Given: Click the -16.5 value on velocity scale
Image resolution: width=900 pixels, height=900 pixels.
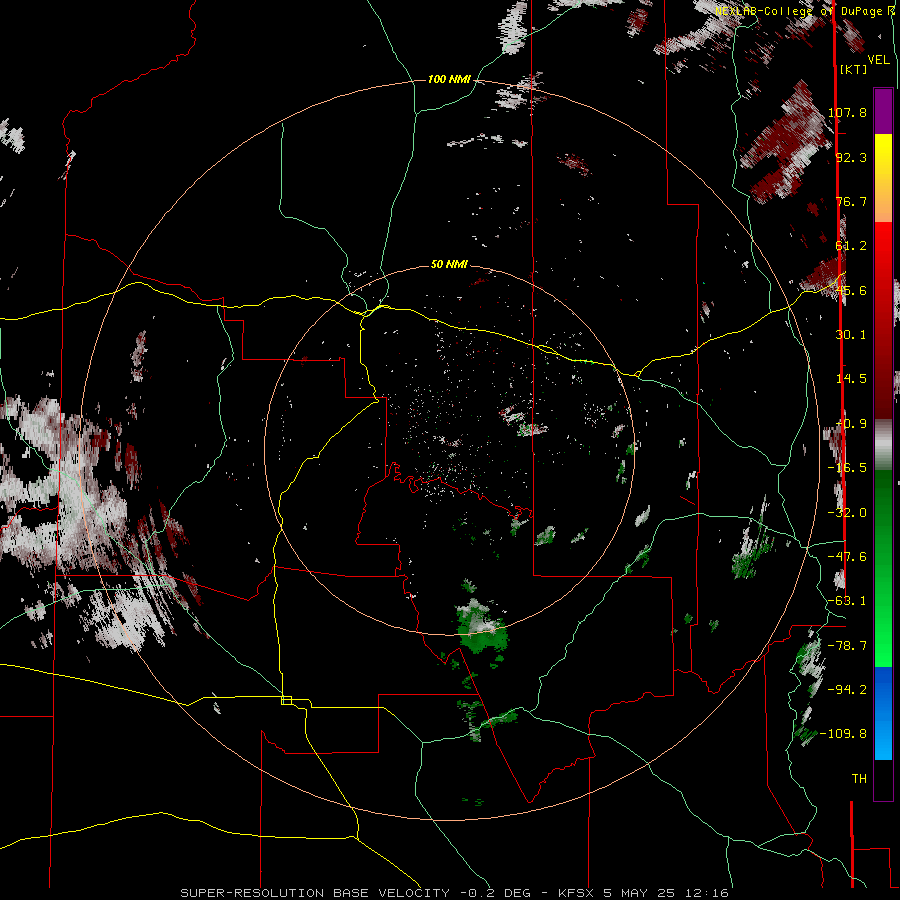Looking at the screenshot, I should [x=847, y=468].
